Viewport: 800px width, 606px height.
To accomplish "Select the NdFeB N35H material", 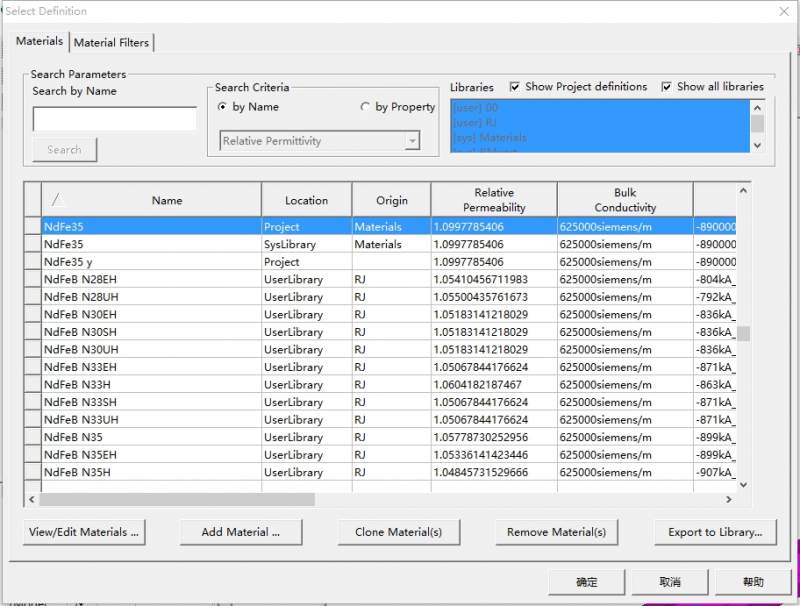I will pyautogui.click(x=389, y=472).
